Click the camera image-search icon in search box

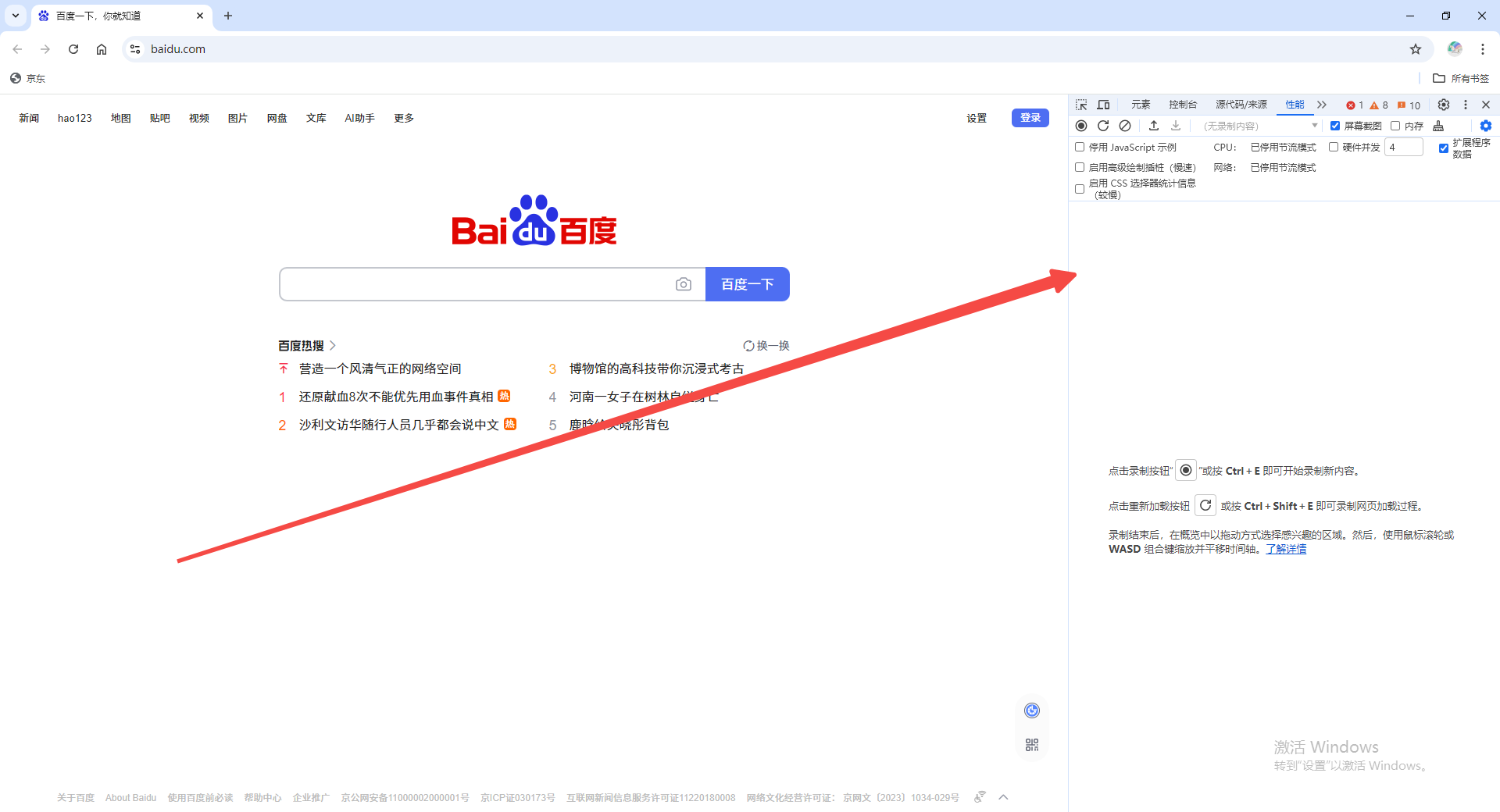pos(684,284)
